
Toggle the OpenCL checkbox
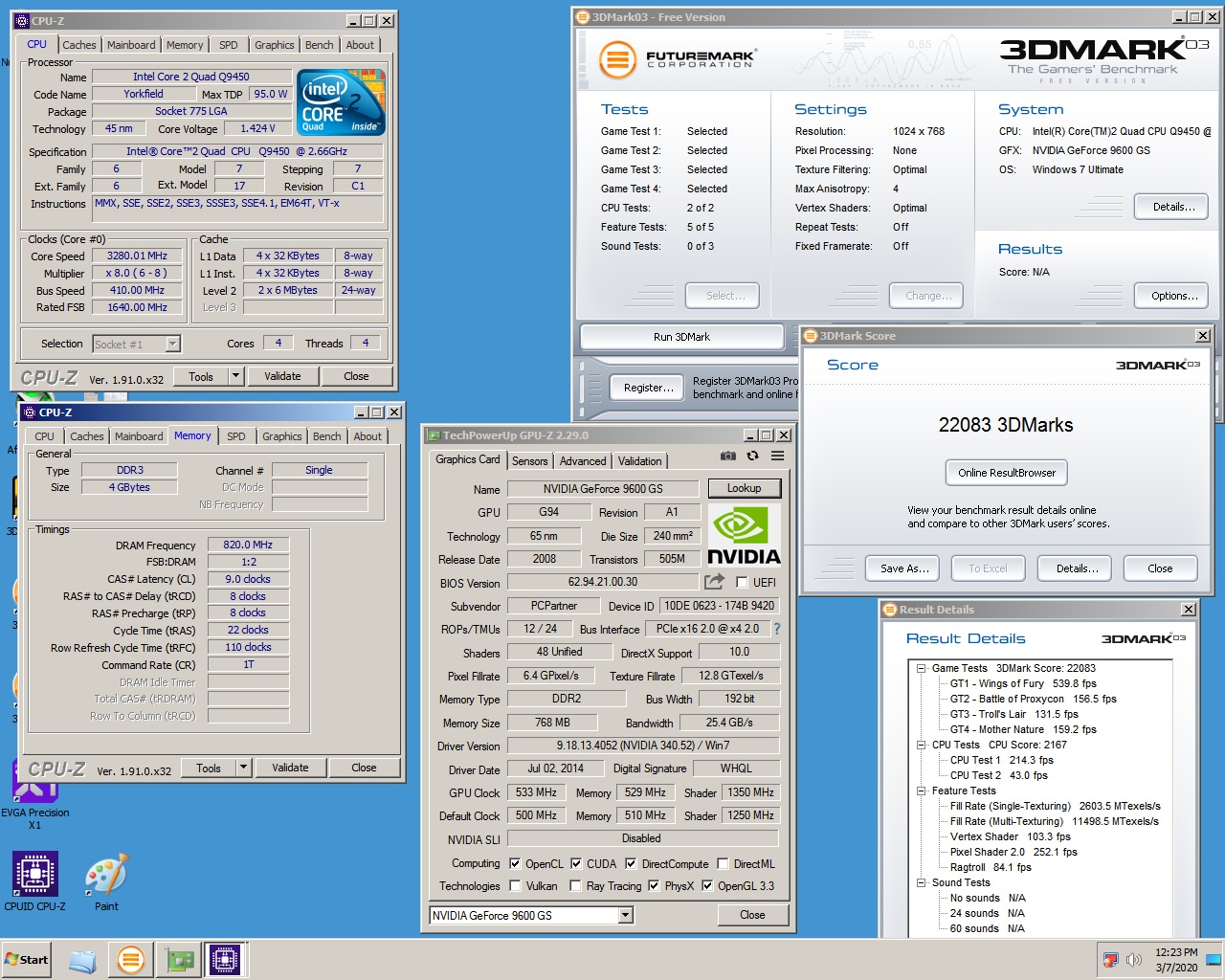515,863
